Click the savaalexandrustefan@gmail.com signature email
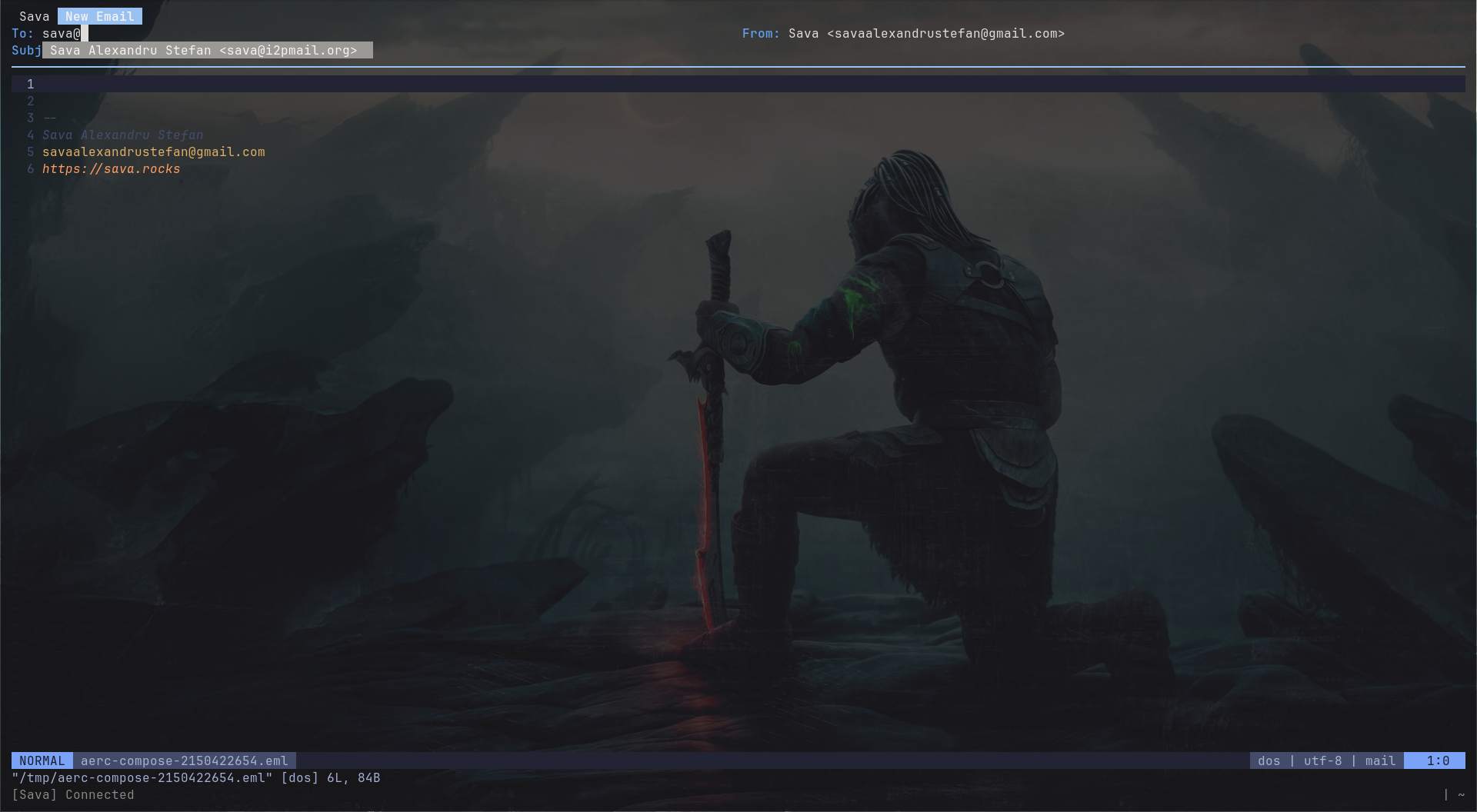1477x812 pixels. click(154, 151)
